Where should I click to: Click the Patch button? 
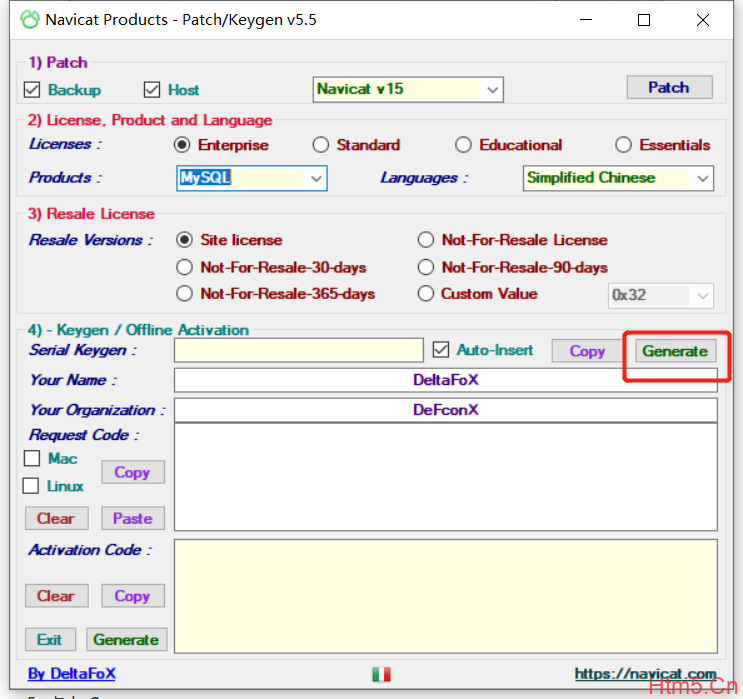click(x=669, y=87)
